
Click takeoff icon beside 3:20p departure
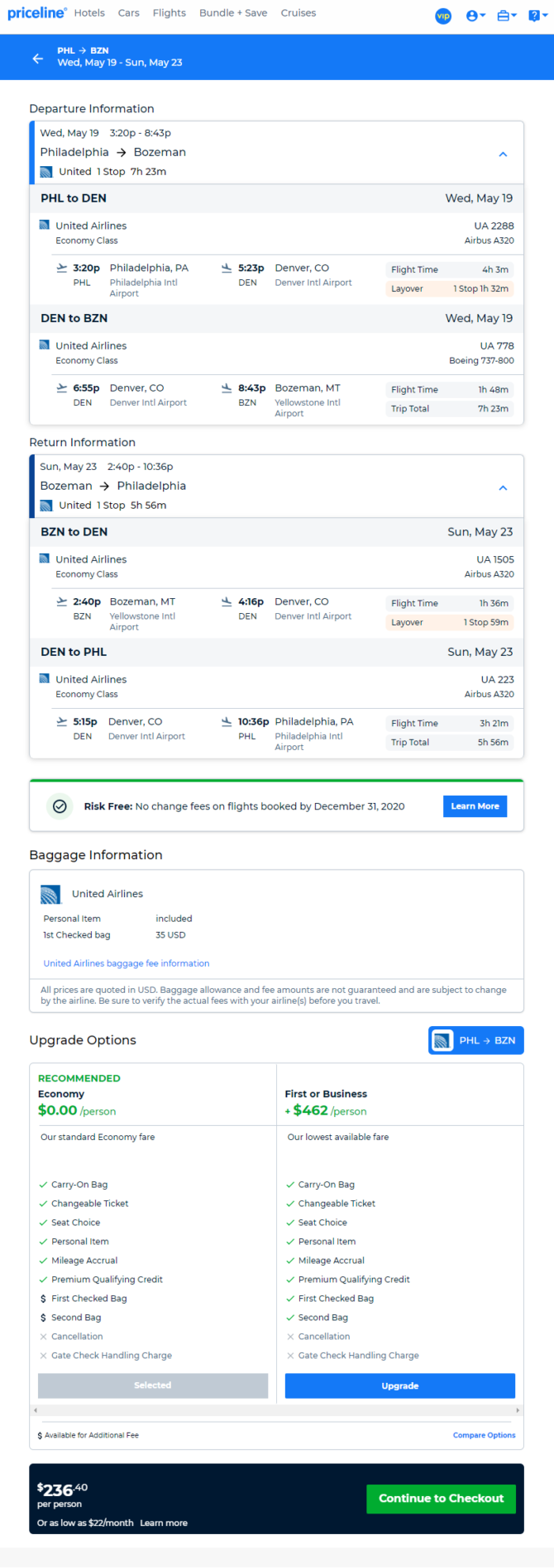[62, 268]
